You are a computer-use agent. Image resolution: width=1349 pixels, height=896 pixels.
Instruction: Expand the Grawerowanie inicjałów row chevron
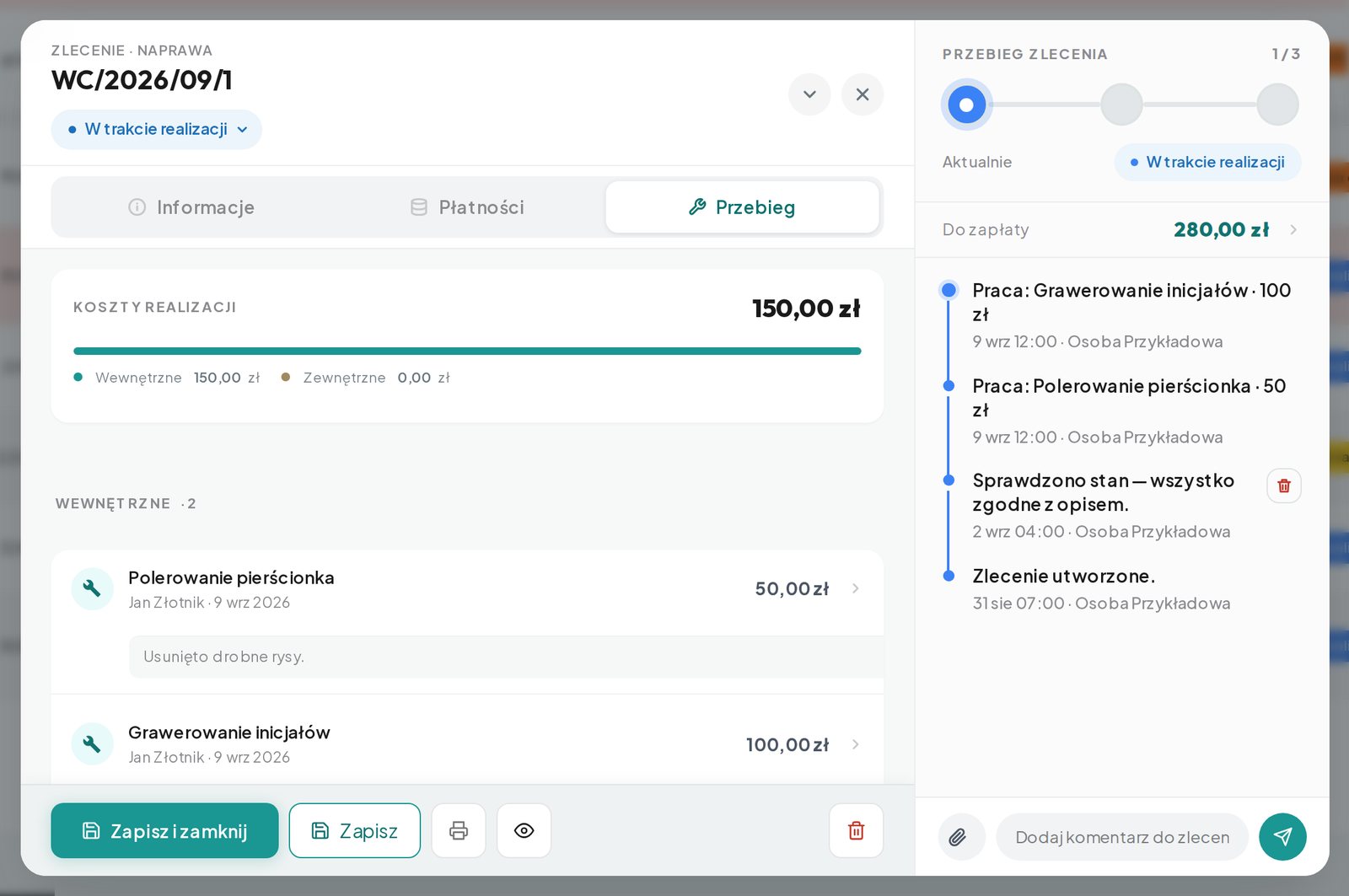point(855,744)
